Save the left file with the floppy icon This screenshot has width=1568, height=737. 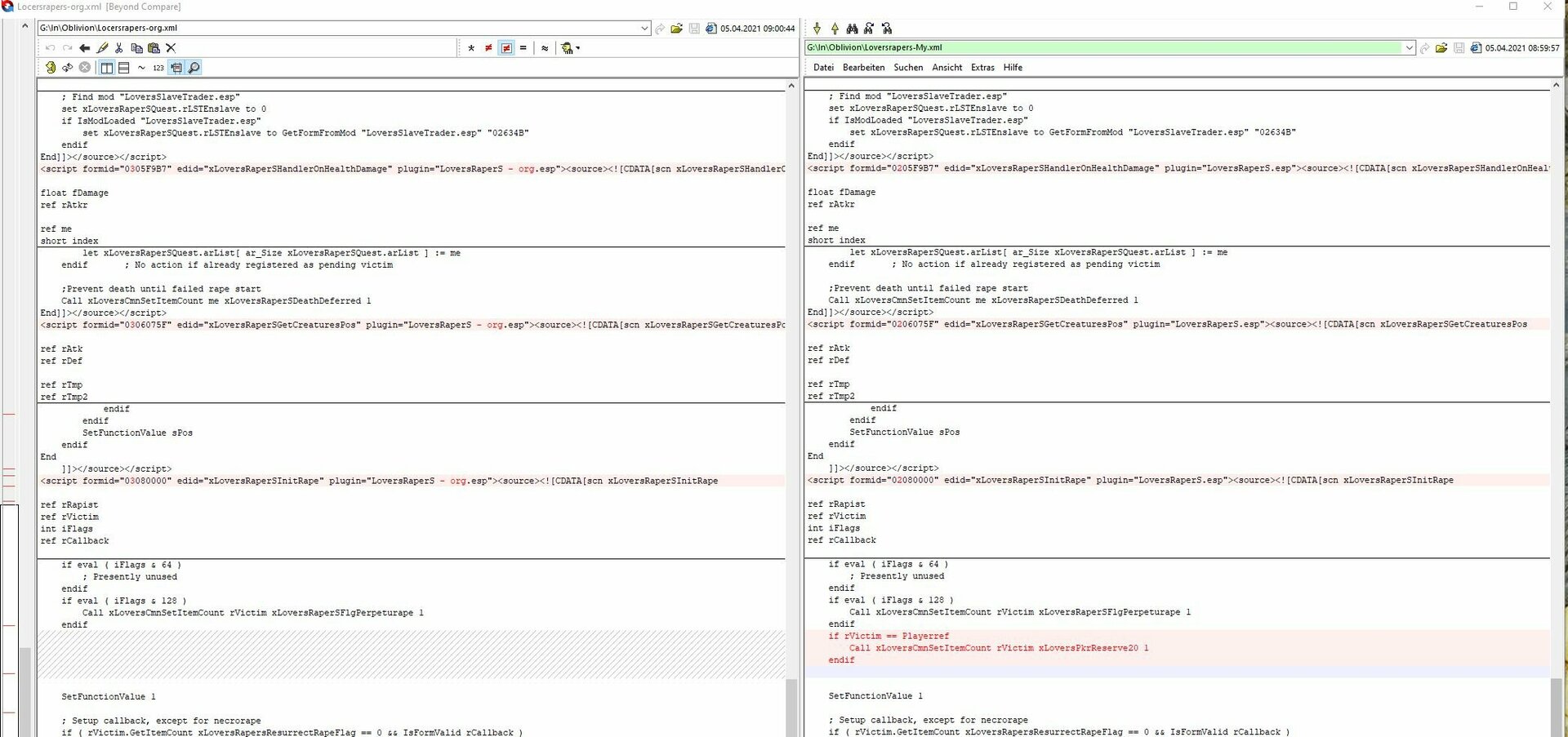point(694,29)
